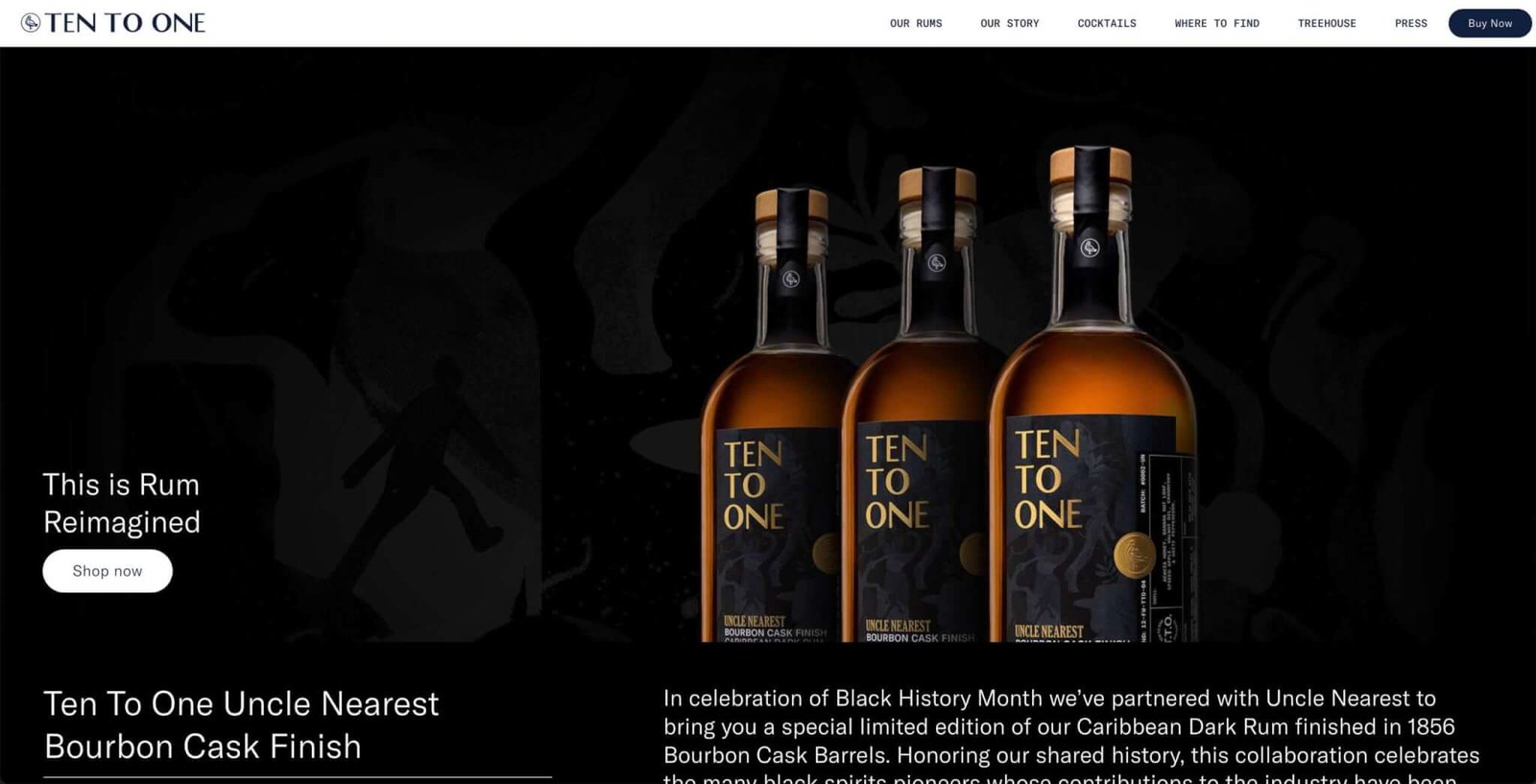Viewport: 1536px width, 784px height.
Task: Click the Buy Now button
Action: click(x=1489, y=23)
